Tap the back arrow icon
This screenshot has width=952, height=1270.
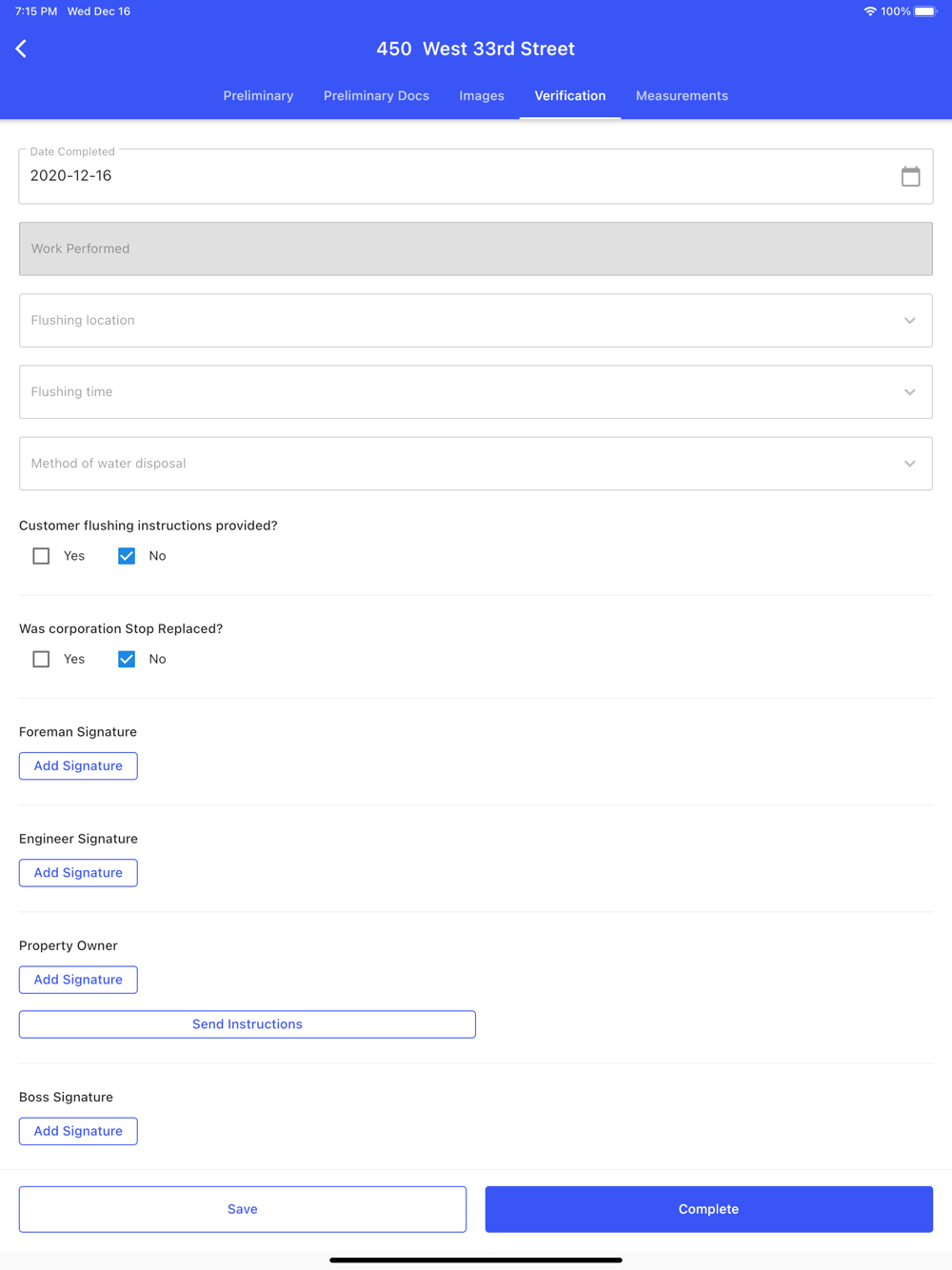(21, 49)
